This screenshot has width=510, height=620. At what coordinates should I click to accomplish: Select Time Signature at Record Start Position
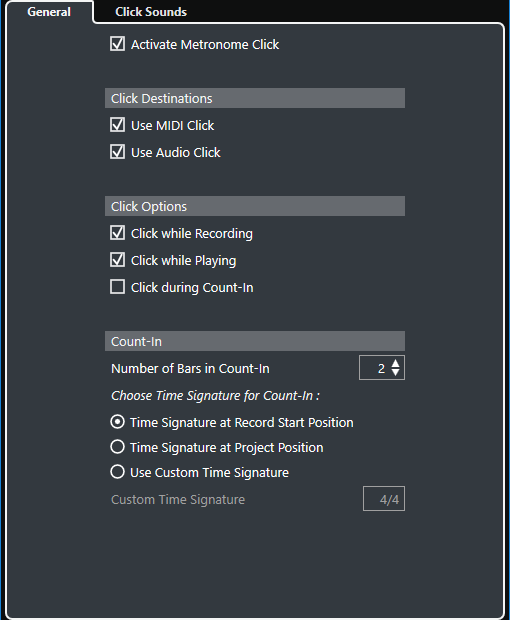click(117, 422)
